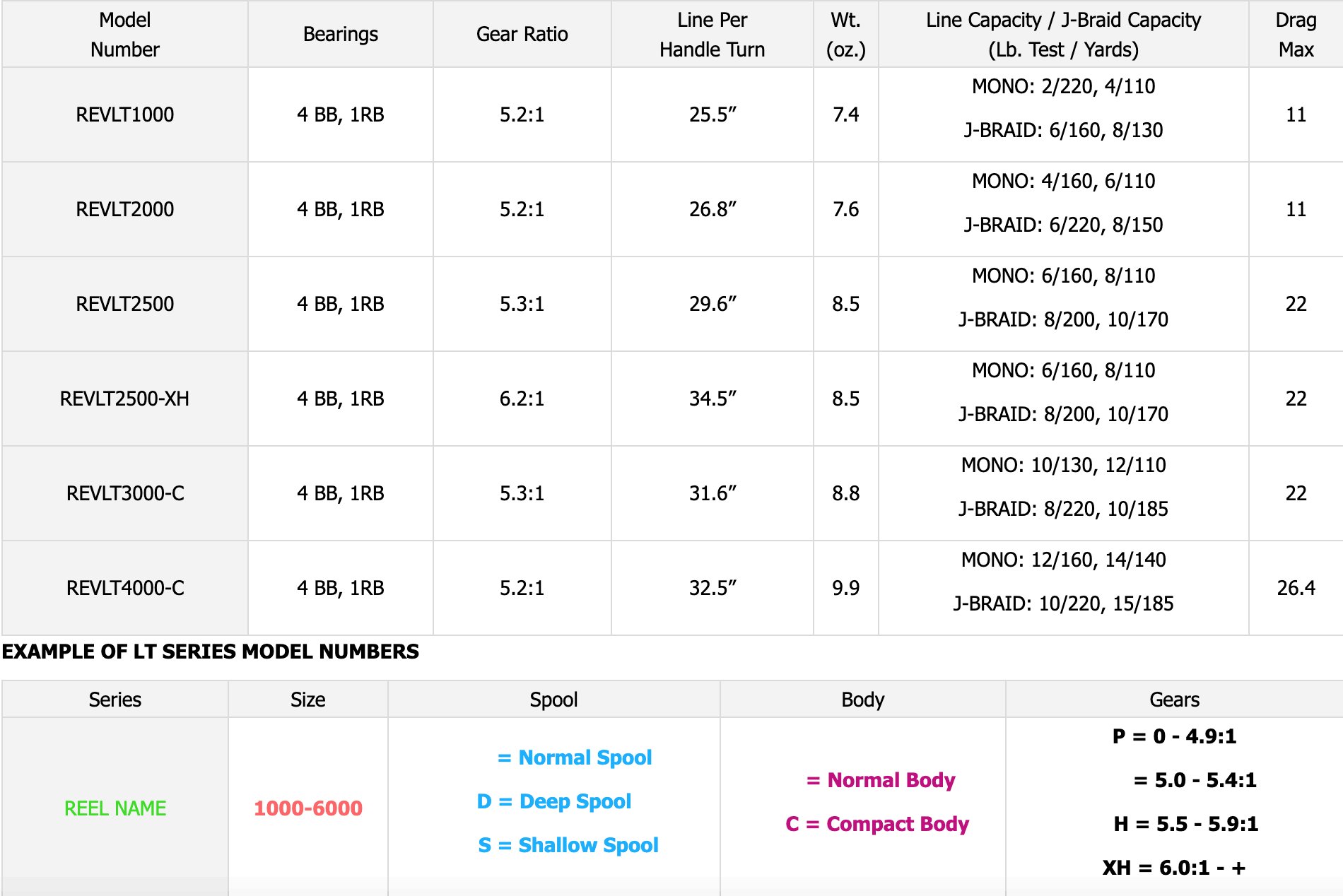Click the red 1000-6000 size text

click(x=308, y=808)
